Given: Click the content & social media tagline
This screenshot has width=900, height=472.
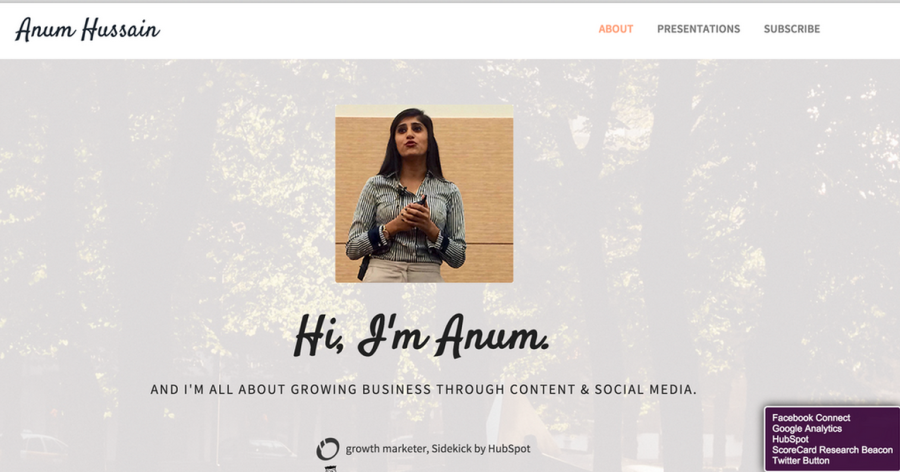Looking at the screenshot, I should click(x=424, y=389).
